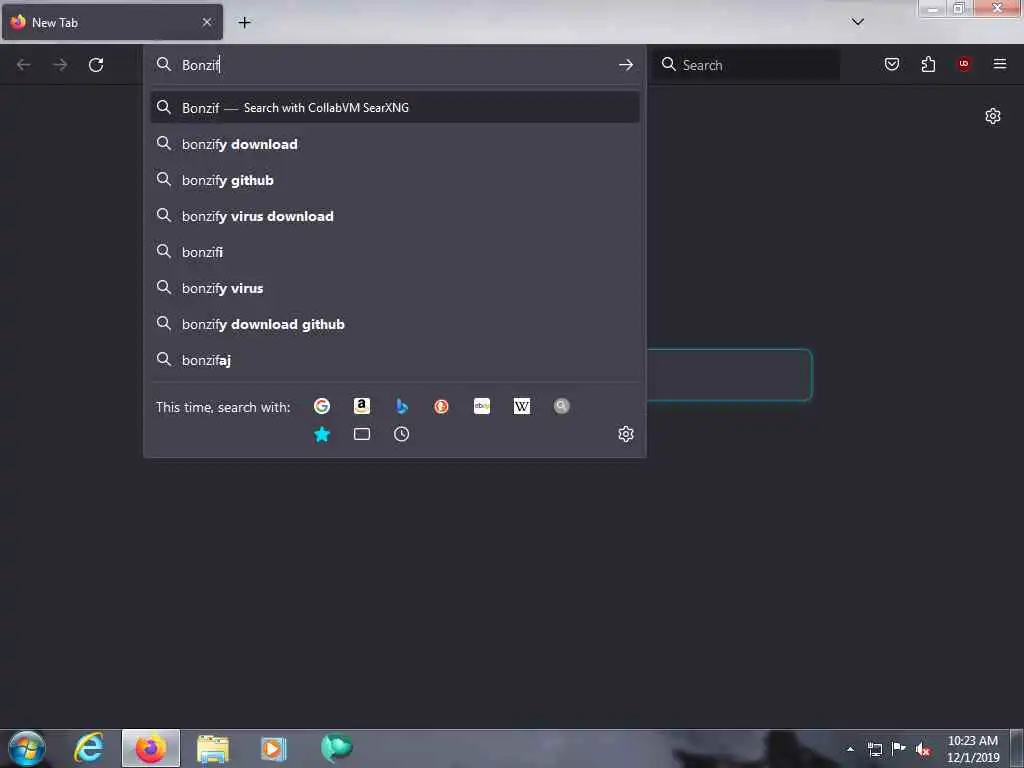Search this time with Bing
This screenshot has height=768, width=1024.
[x=402, y=406]
